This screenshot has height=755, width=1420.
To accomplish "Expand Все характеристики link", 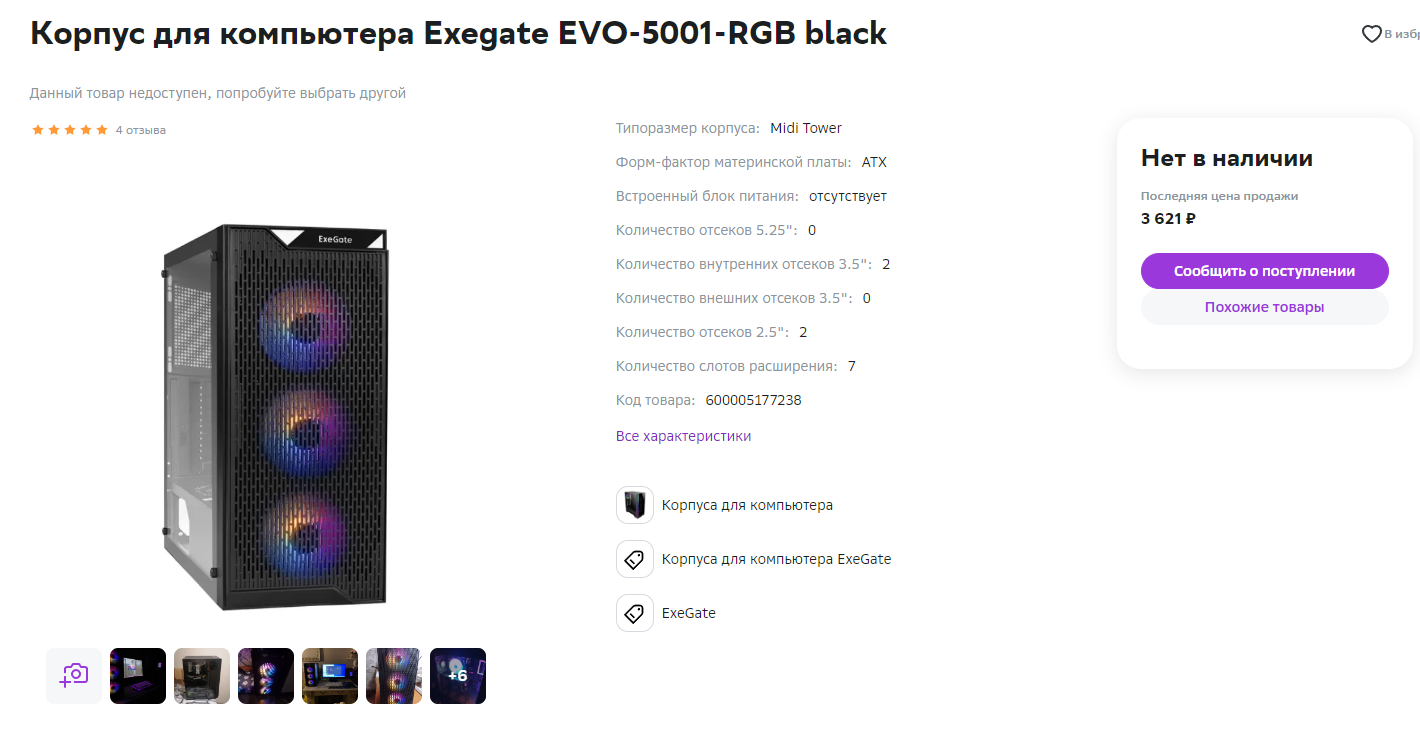I will click(x=684, y=436).
